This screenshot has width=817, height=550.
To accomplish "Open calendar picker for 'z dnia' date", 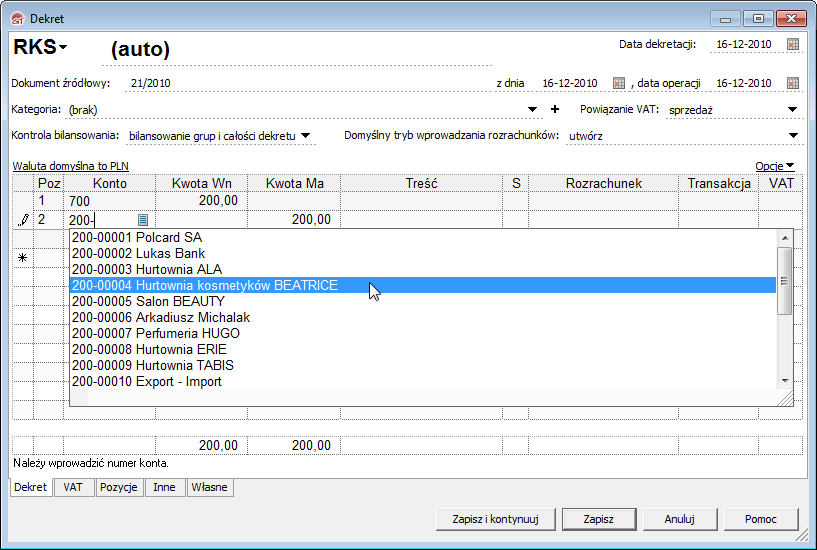I will tap(618, 83).
